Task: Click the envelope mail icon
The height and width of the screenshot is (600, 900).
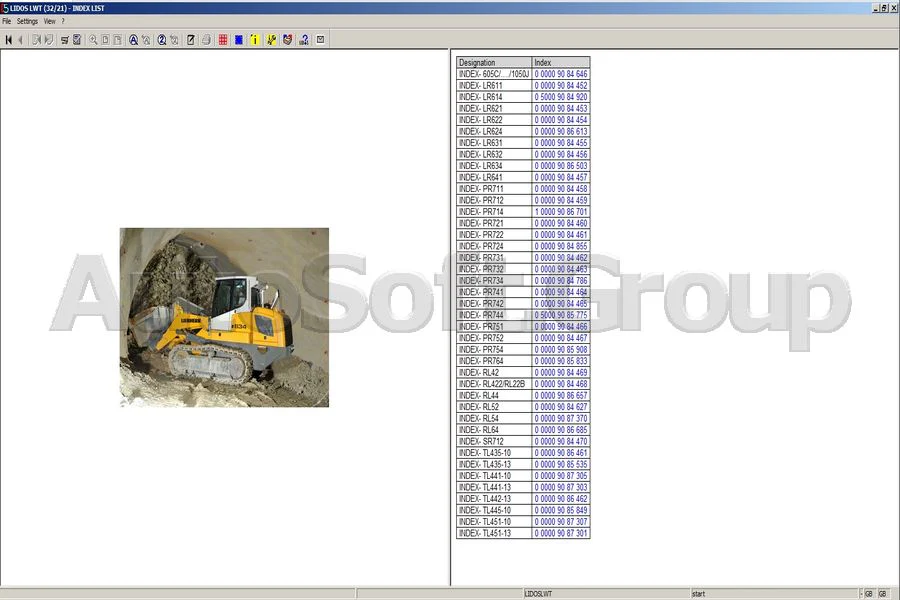Action: 320,39
